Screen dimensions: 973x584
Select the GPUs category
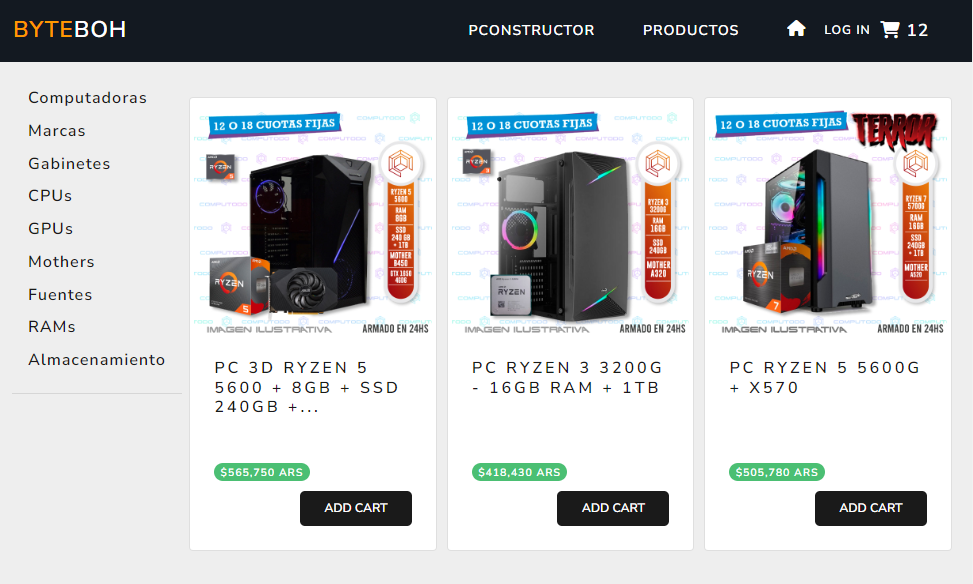pos(51,228)
